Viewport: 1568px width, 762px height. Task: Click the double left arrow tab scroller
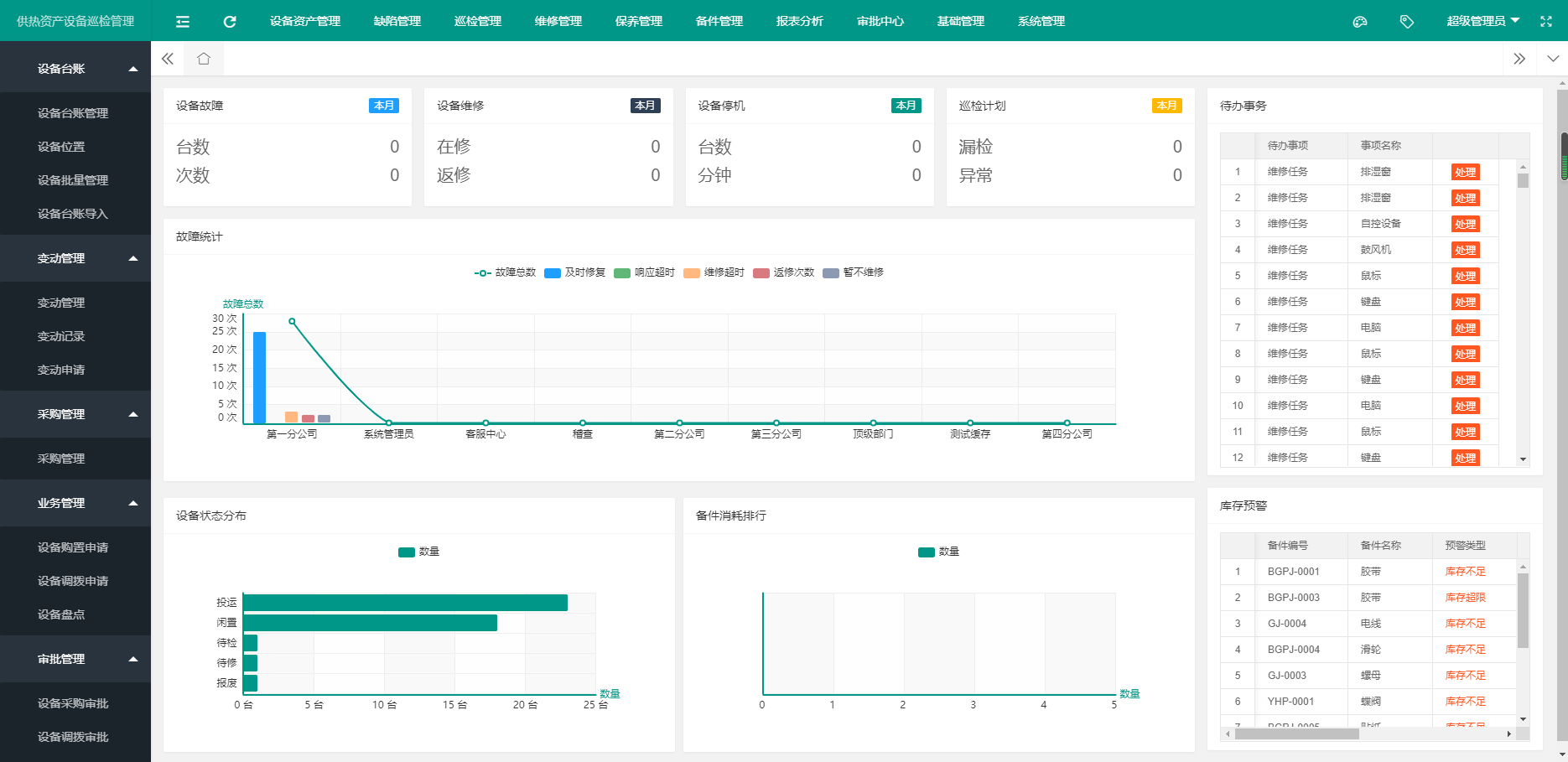coord(168,59)
